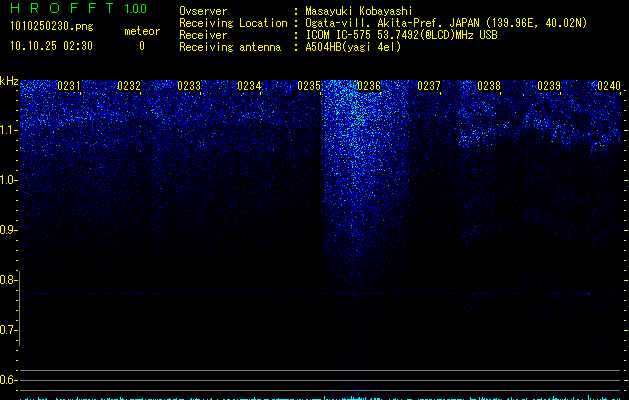629x400 pixels.
Task: Click the Receiver label
Action: click(203, 35)
